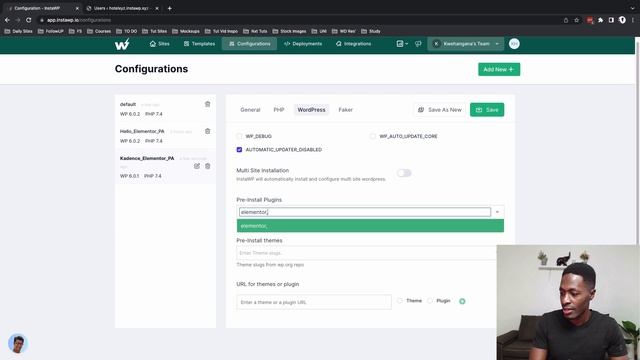640x360 pixels.
Task: Open the TO DO bookmark folder
Action: pos(127,31)
